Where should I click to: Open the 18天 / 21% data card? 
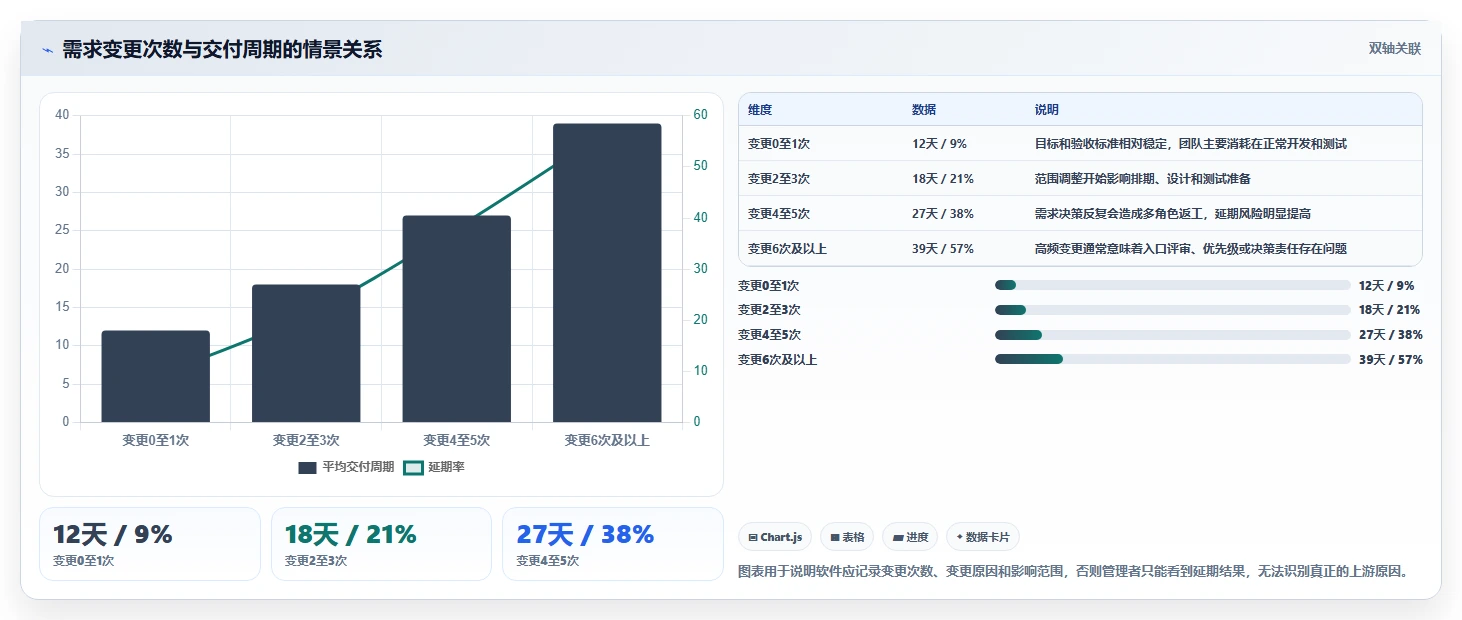pos(381,544)
